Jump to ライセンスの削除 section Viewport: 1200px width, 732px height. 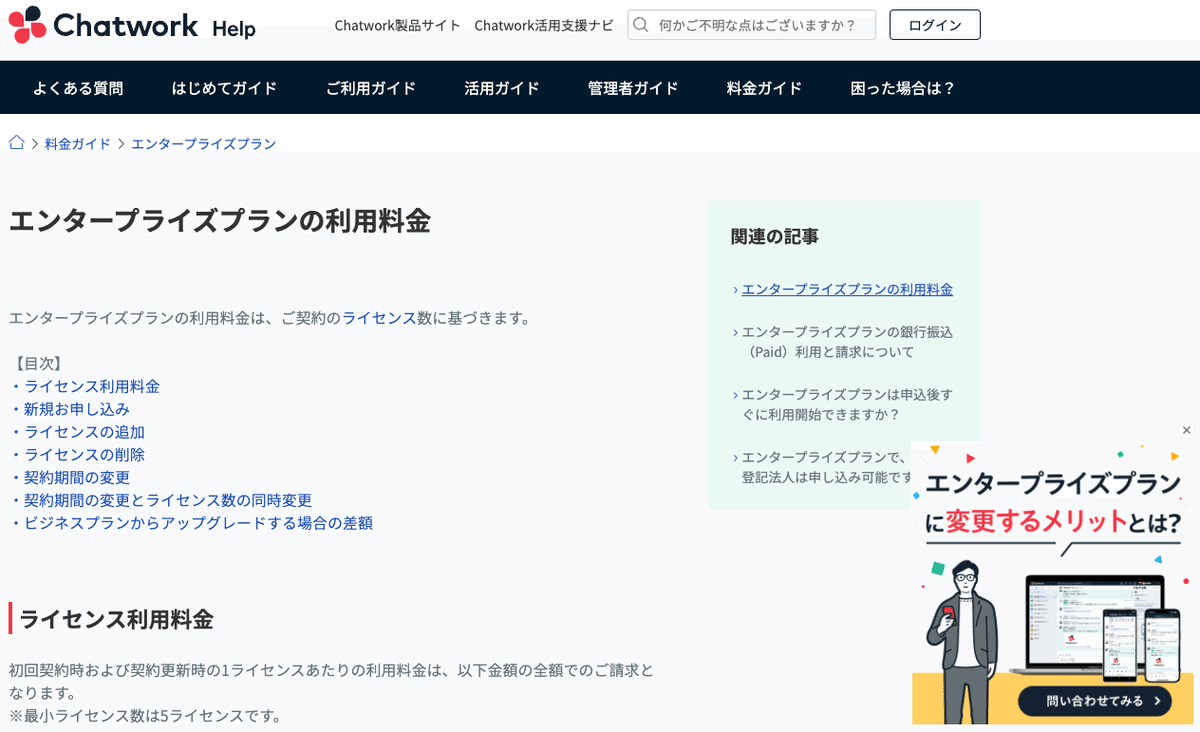(85, 454)
